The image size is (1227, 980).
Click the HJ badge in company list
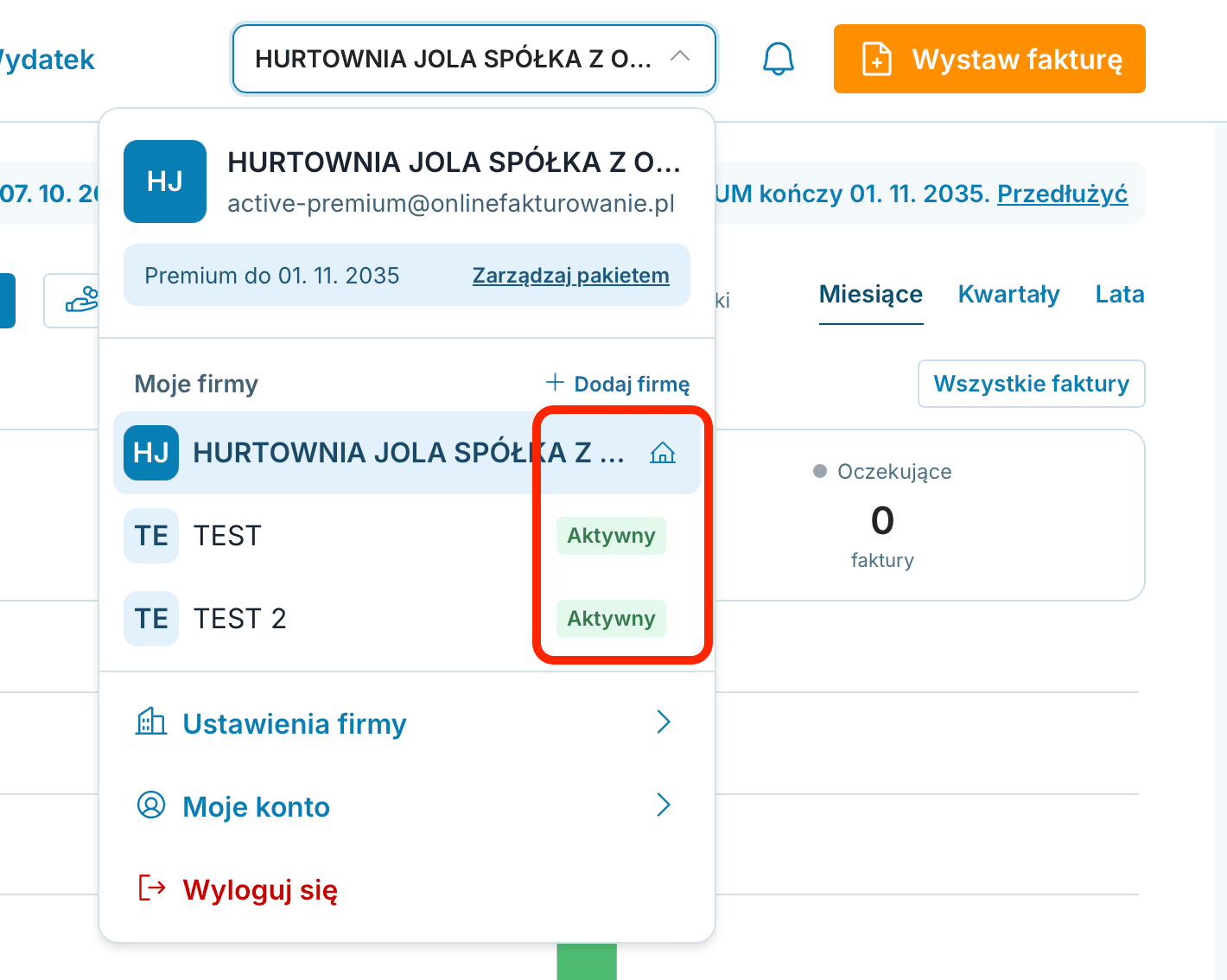[151, 453]
